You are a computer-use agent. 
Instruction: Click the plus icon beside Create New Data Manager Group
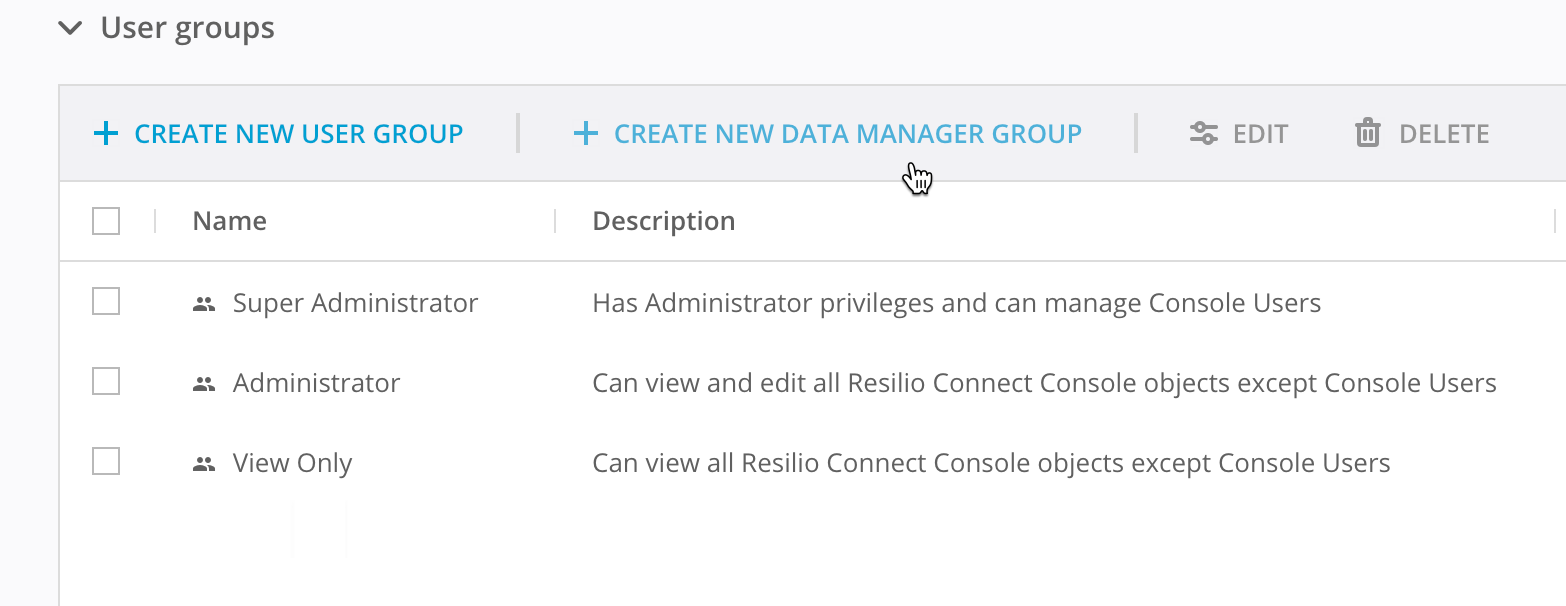(x=585, y=134)
